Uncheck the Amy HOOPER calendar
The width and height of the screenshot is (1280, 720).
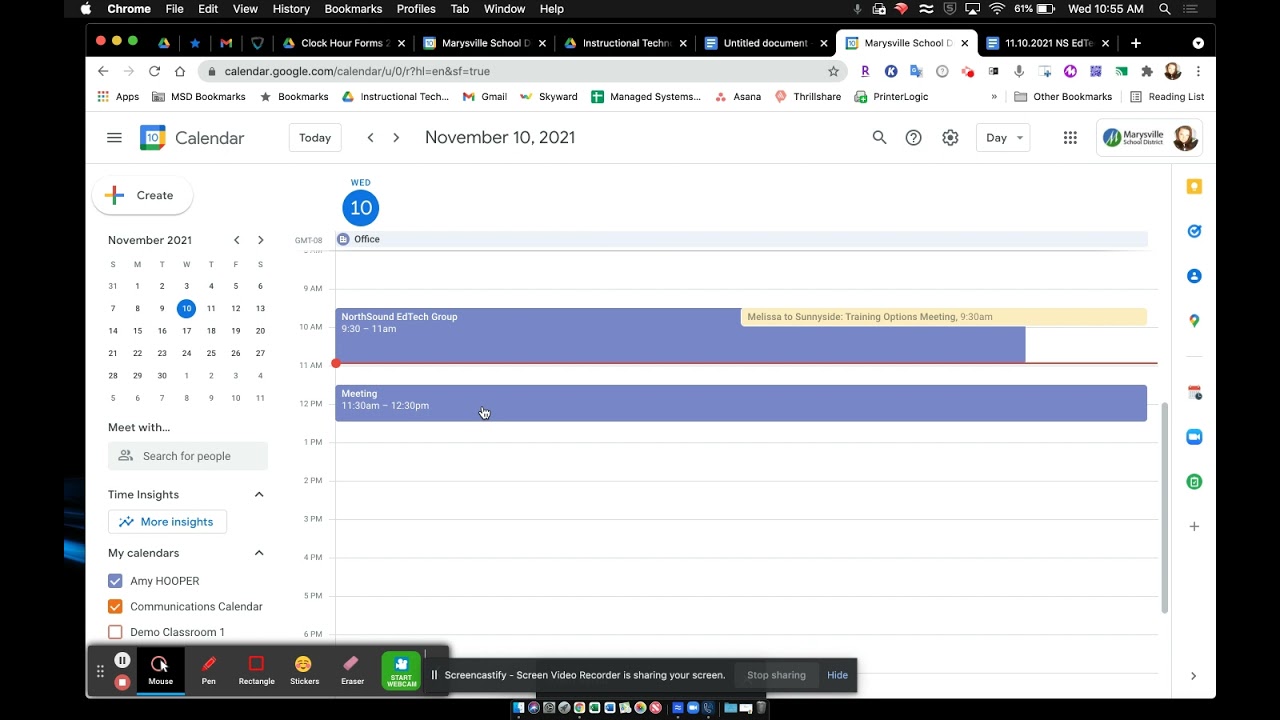pyautogui.click(x=115, y=581)
